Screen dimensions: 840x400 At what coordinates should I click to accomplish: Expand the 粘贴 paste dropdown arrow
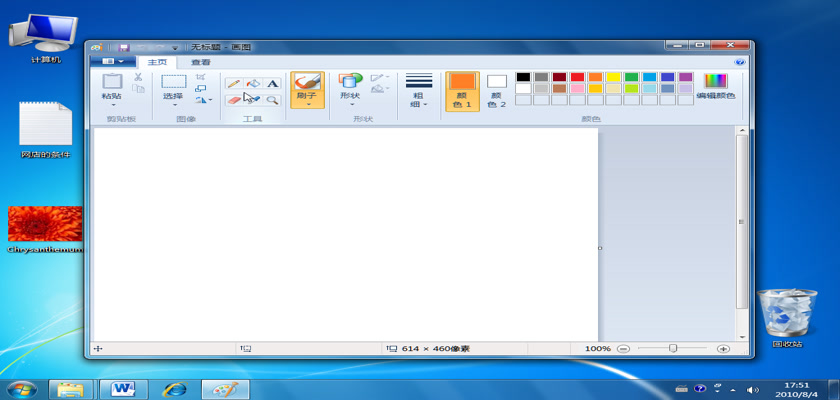click(x=112, y=105)
